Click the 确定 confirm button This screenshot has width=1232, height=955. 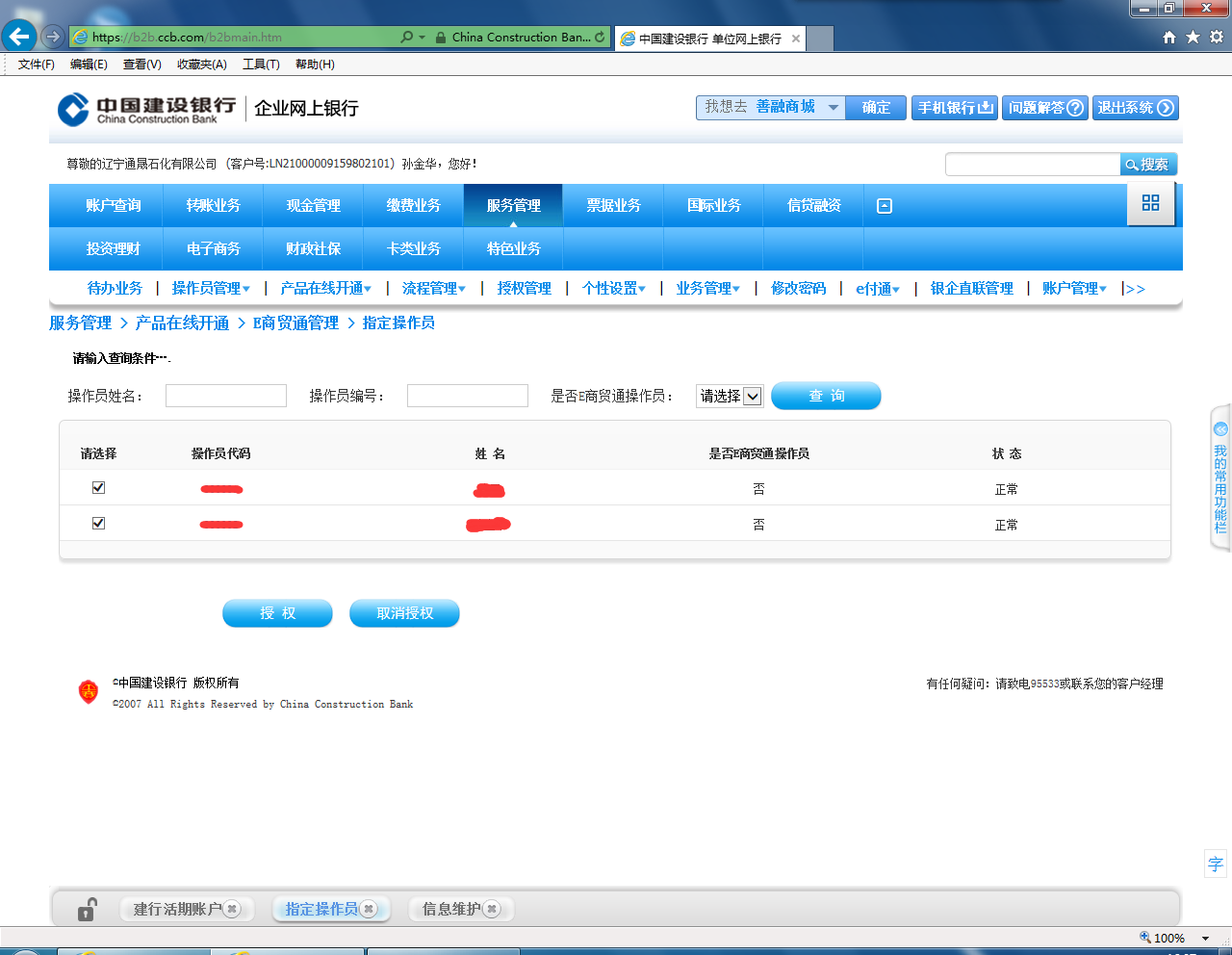876,108
